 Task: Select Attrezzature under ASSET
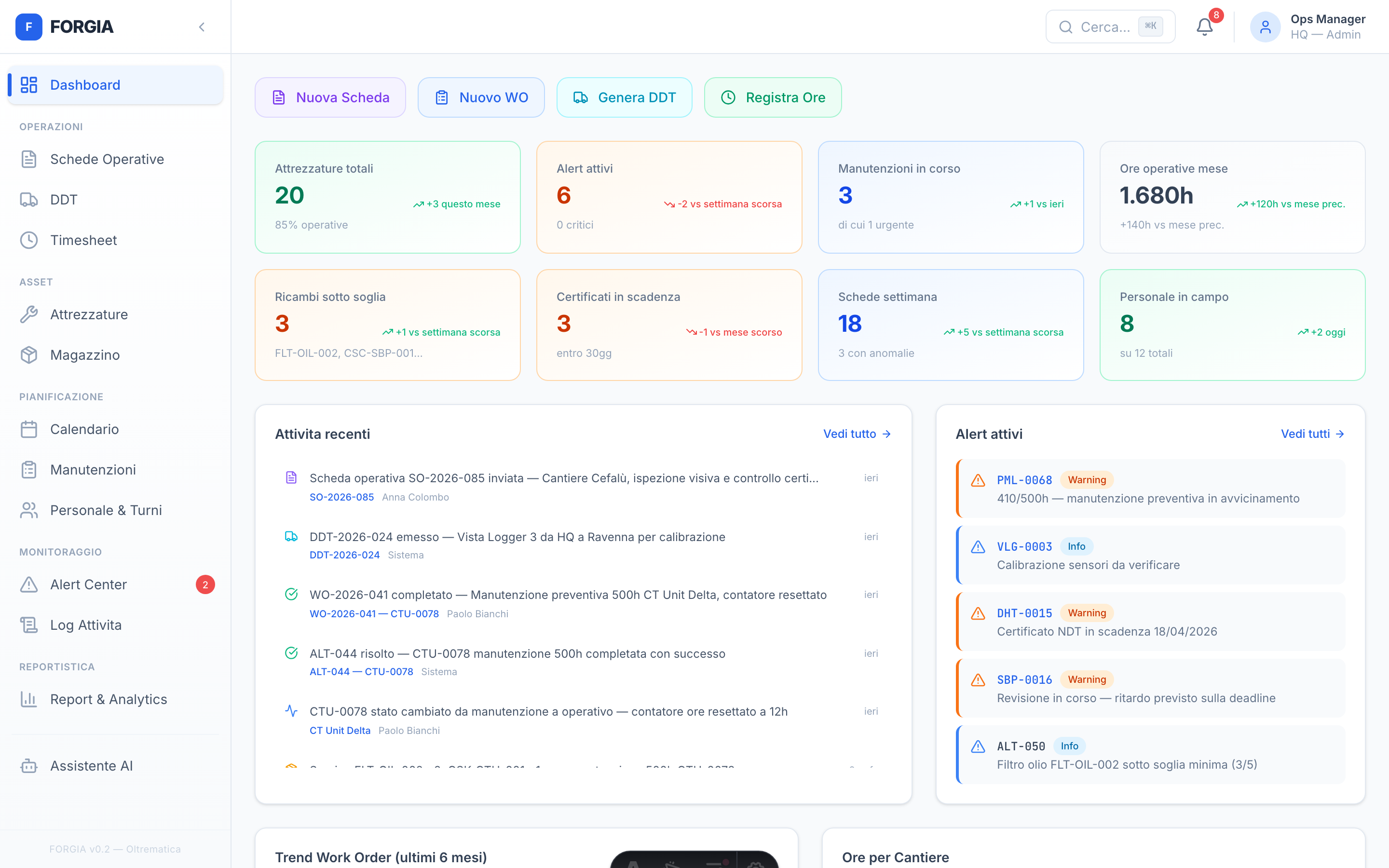pos(89,314)
